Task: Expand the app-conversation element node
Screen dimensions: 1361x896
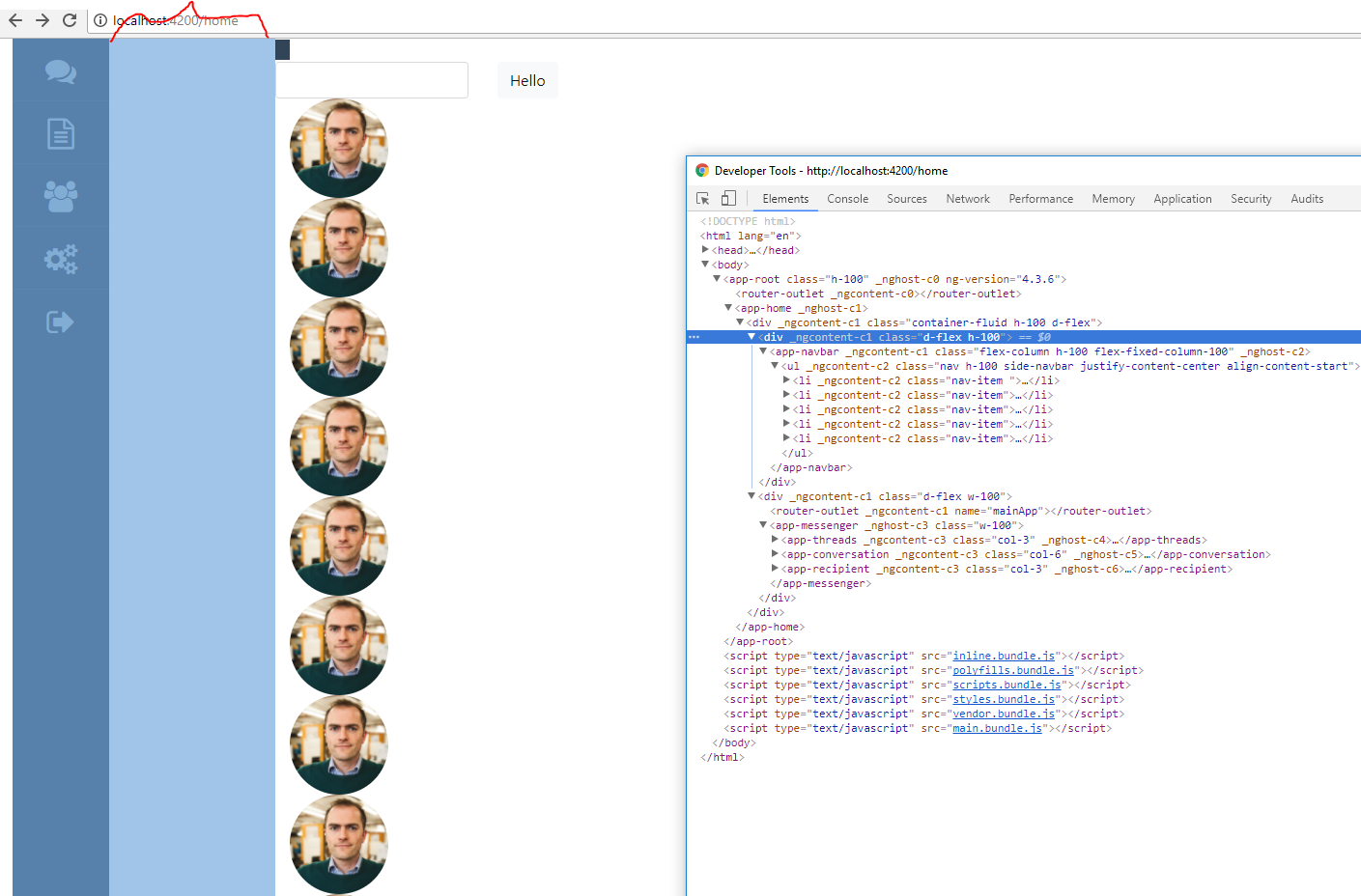Action: click(775, 554)
